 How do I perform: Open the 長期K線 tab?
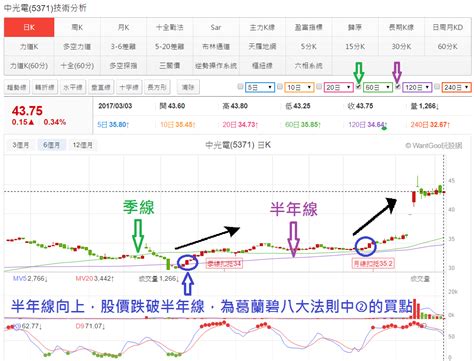point(401,27)
